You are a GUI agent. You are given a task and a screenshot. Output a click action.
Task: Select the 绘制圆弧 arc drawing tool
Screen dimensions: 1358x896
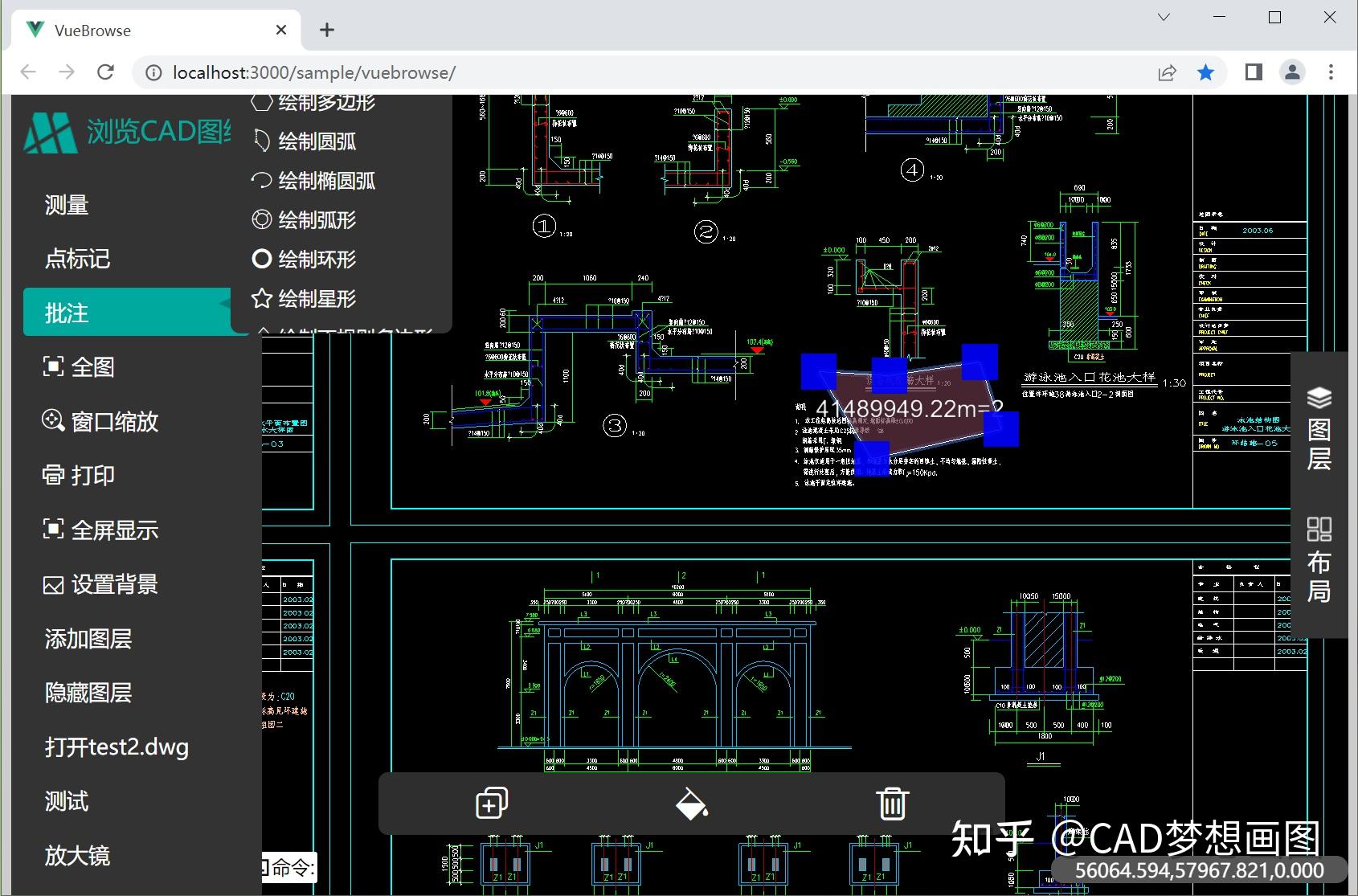coord(315,141)
